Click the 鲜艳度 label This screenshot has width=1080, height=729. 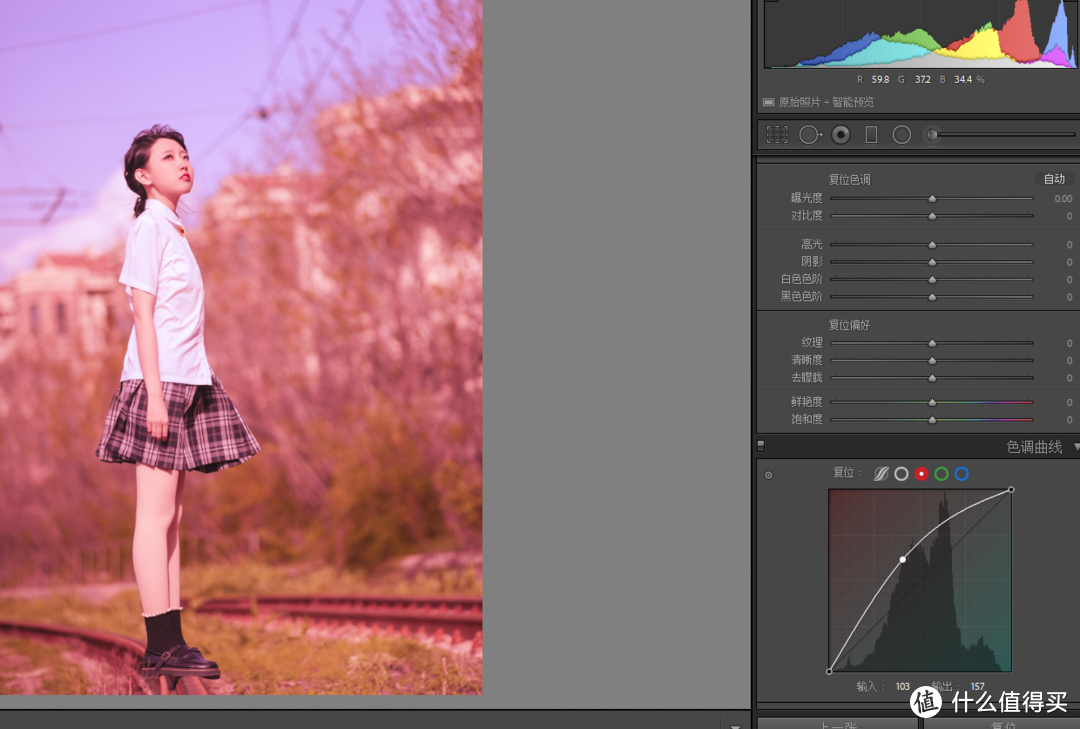[x=807, y=401]
